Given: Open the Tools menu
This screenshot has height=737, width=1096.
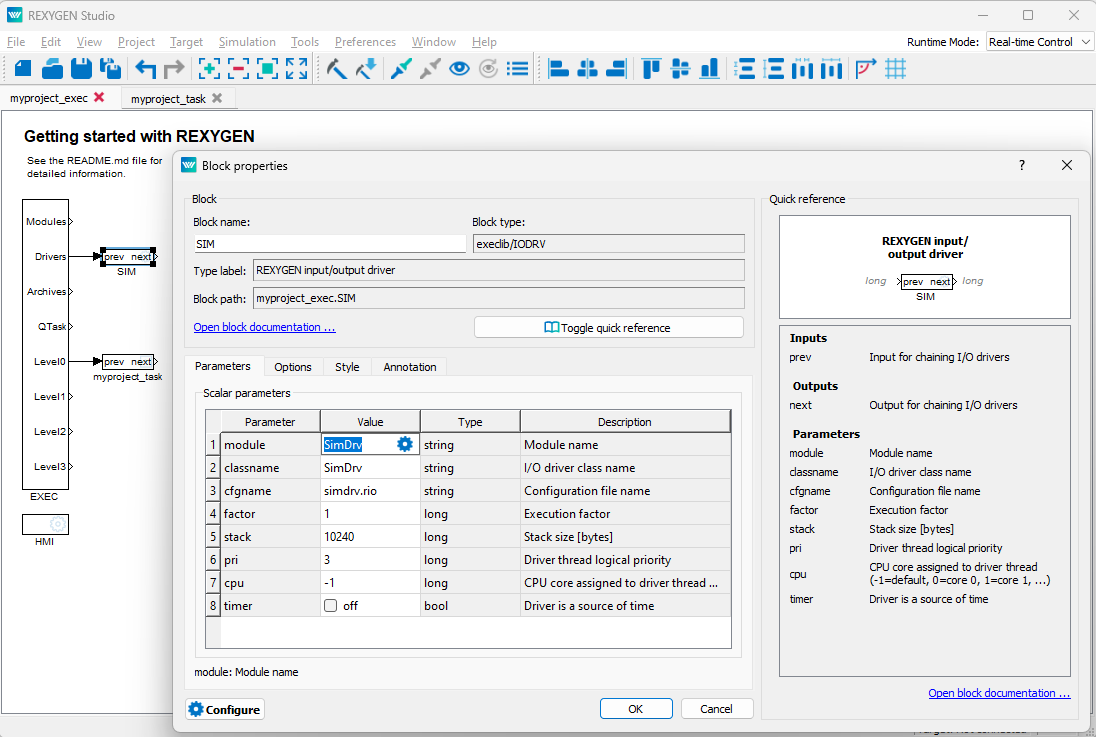Looking at the screenshot, I should click(x=305, y=42).
